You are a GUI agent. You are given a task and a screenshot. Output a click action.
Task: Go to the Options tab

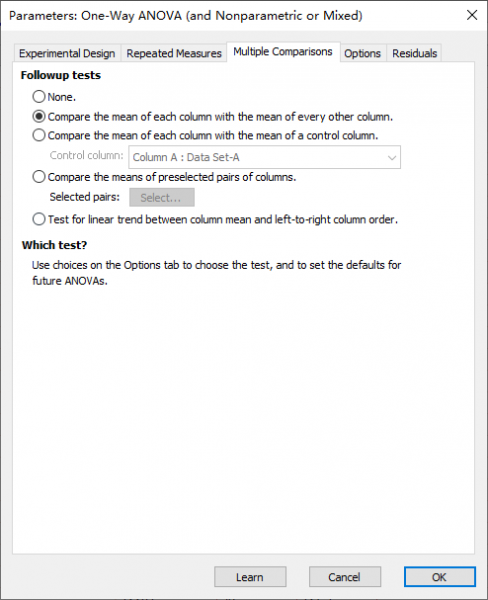362,53
